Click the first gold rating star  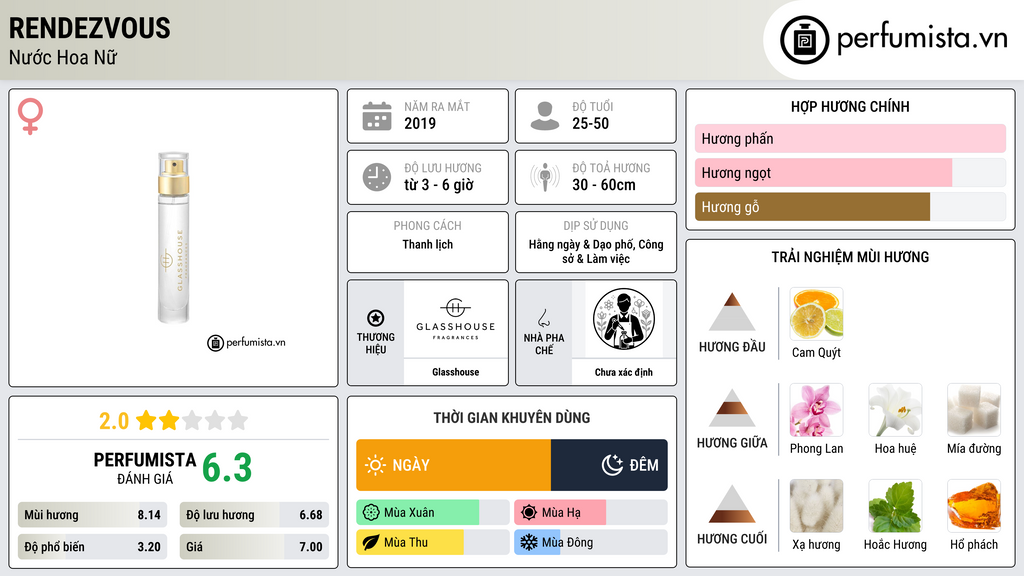[146, 420]
